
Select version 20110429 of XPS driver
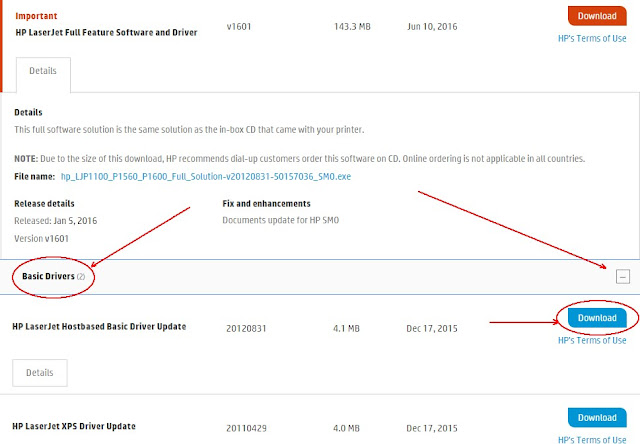pyautogui.click(x=246, y=428)
